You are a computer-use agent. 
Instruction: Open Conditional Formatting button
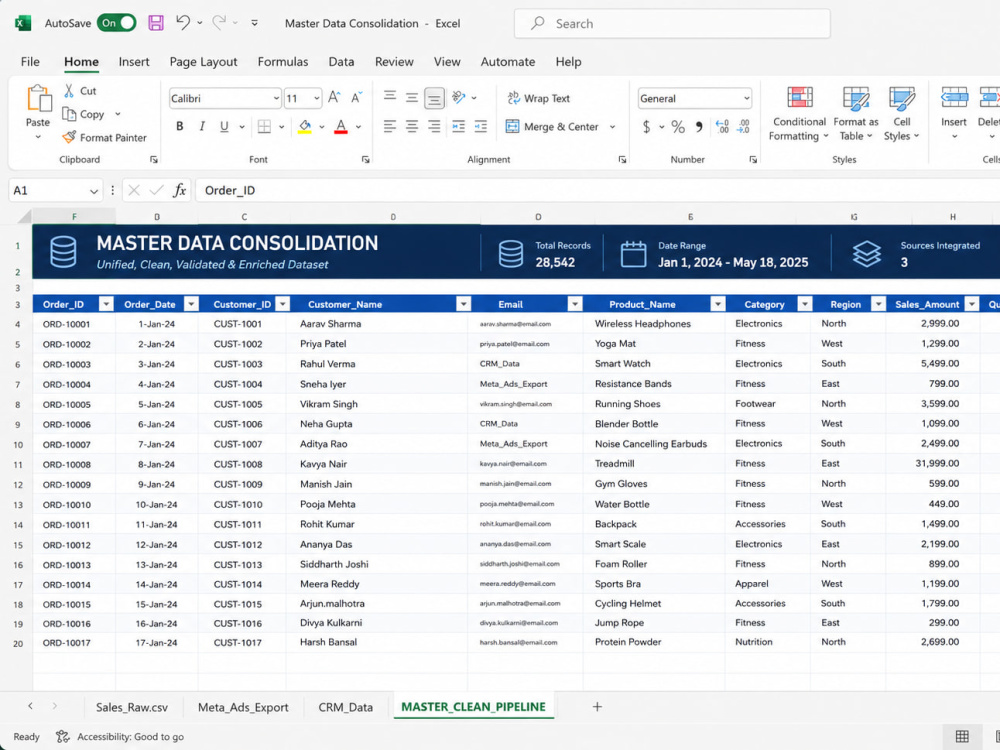click(x=798, y=114)
